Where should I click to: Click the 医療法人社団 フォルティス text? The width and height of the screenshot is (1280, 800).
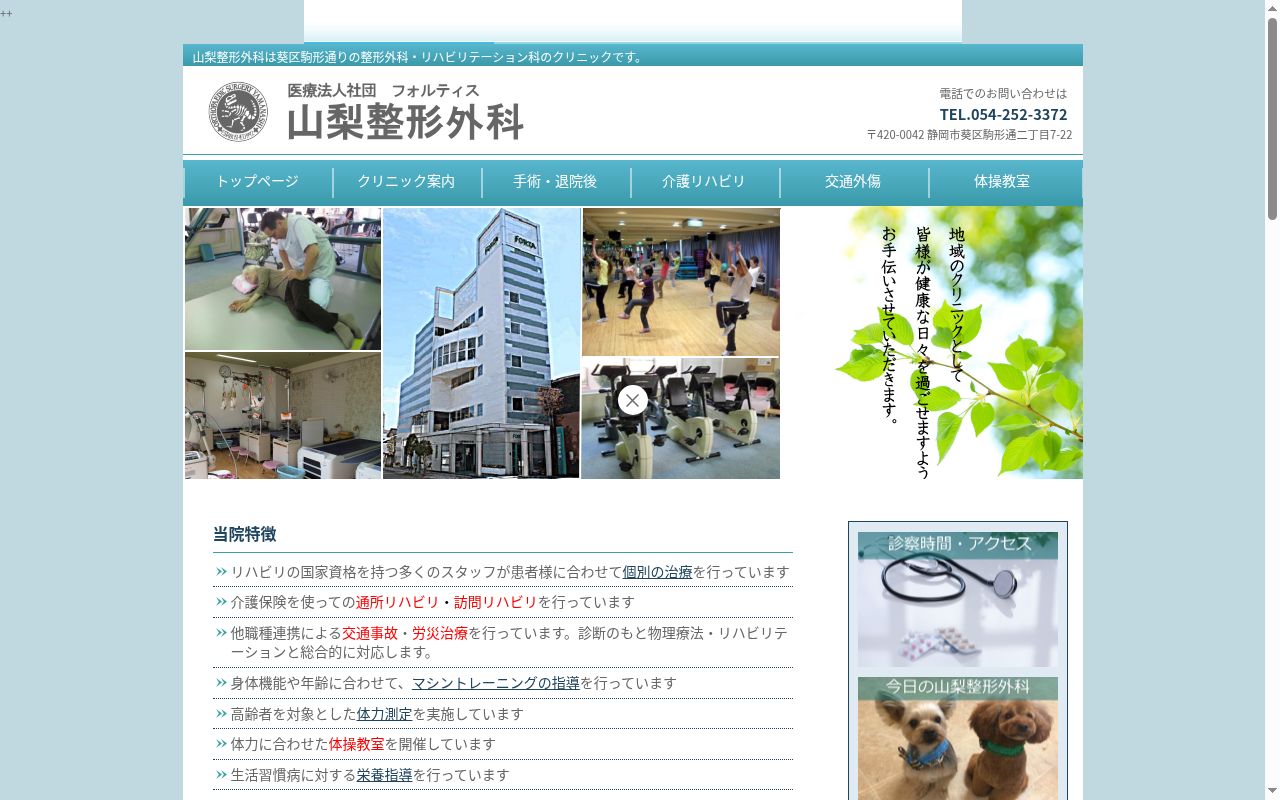(383, 90)
